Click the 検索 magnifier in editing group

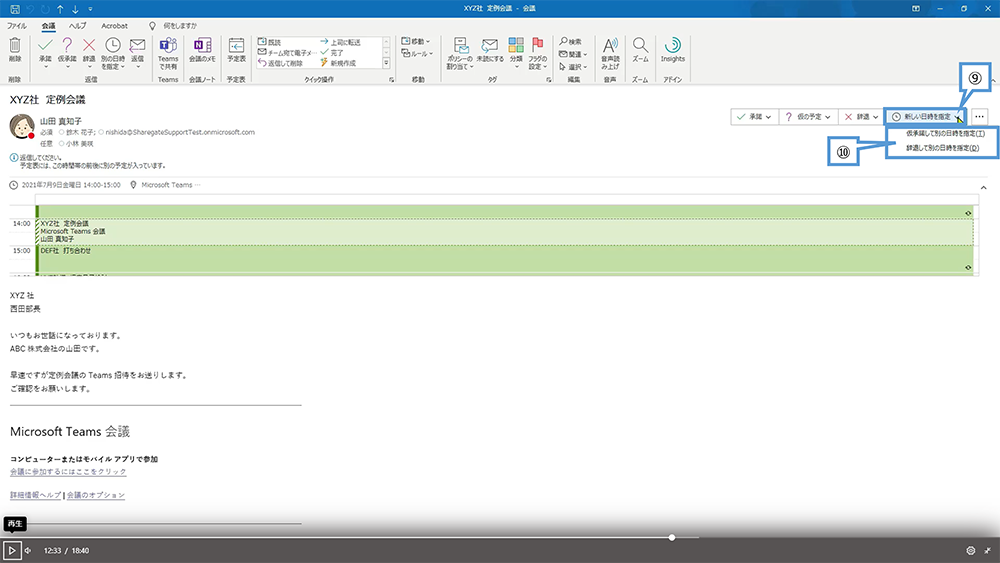[570, 41]
